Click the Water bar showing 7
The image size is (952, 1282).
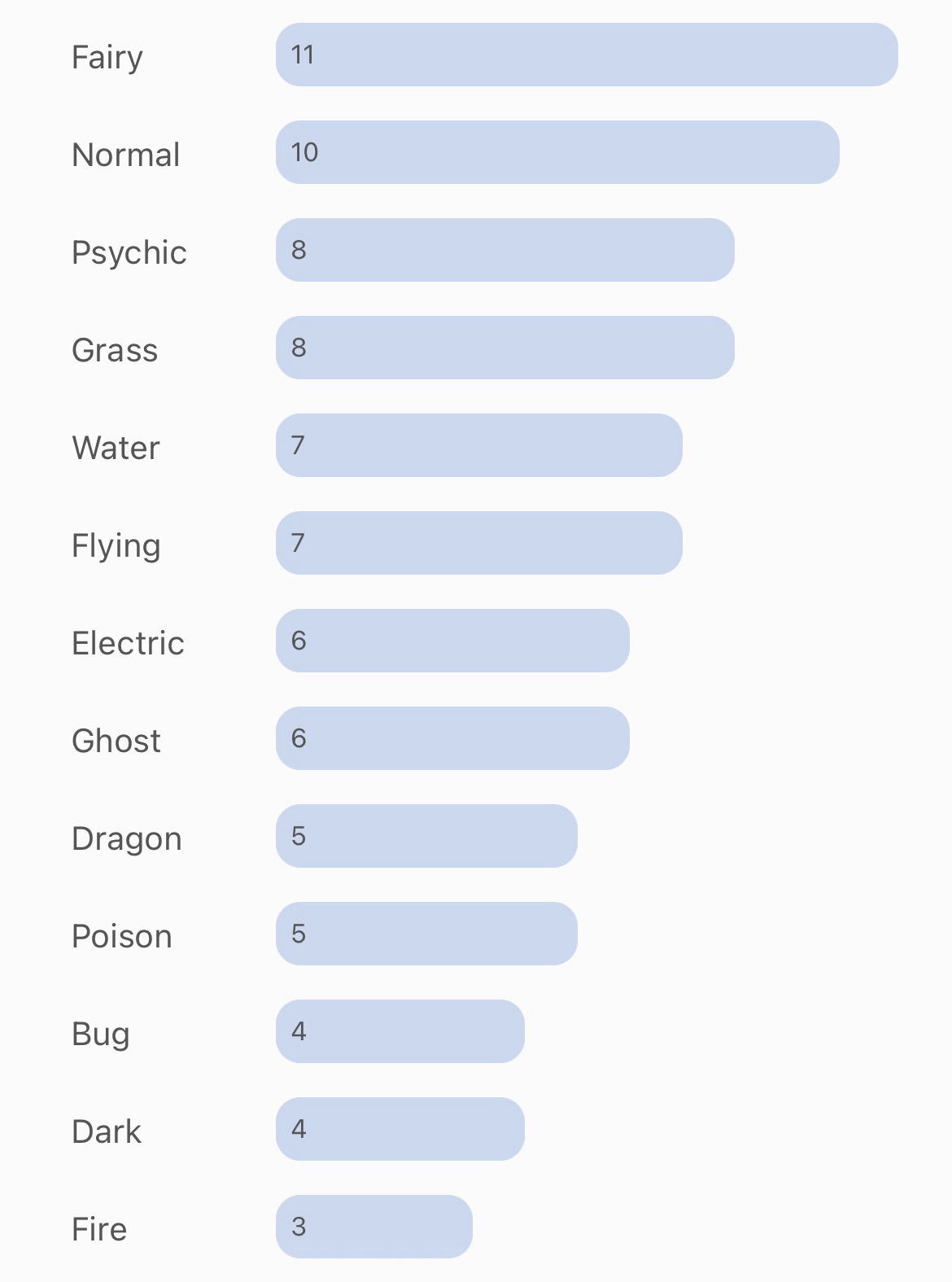coord(478,445)
